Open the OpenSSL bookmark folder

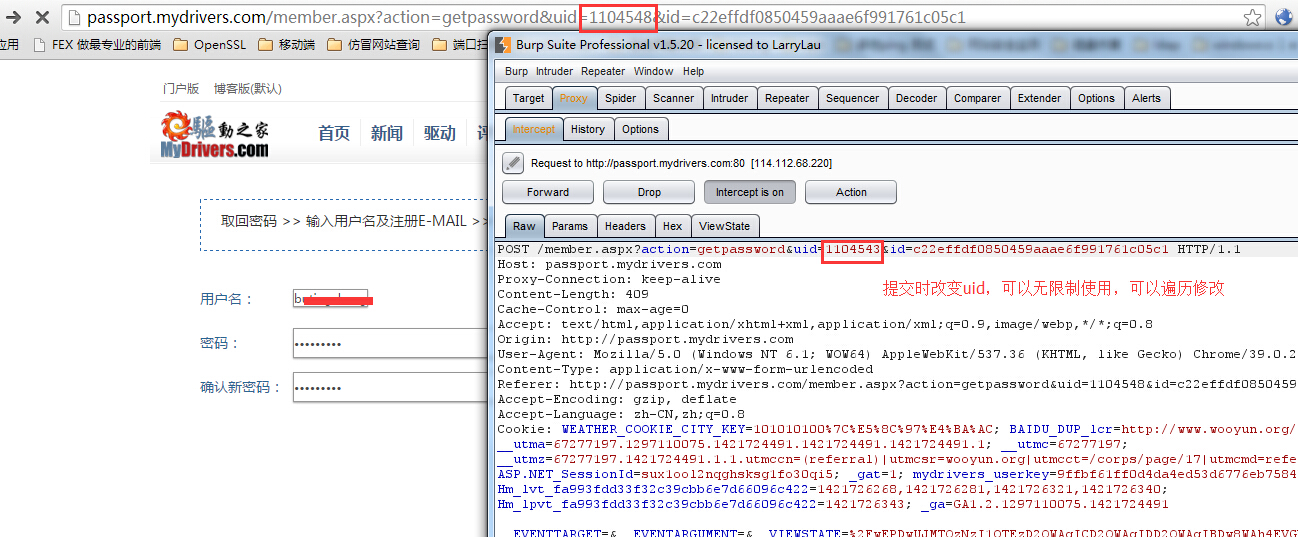[209, 44]
